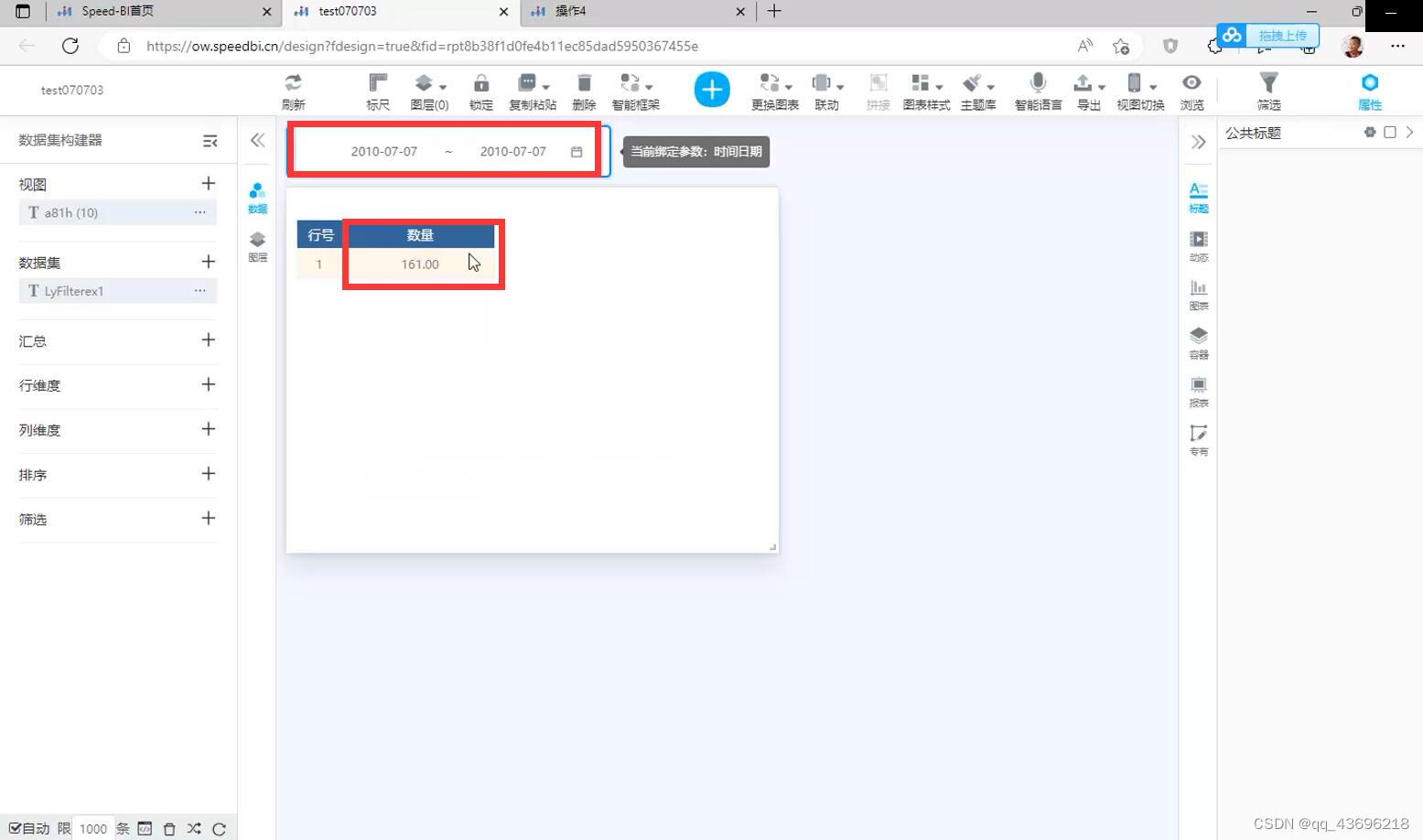Collapse right panel with double chevron
Image resolution: width=1423 pixels, height=840 pixels.
pyautogui.click(x=1198, y=142)
